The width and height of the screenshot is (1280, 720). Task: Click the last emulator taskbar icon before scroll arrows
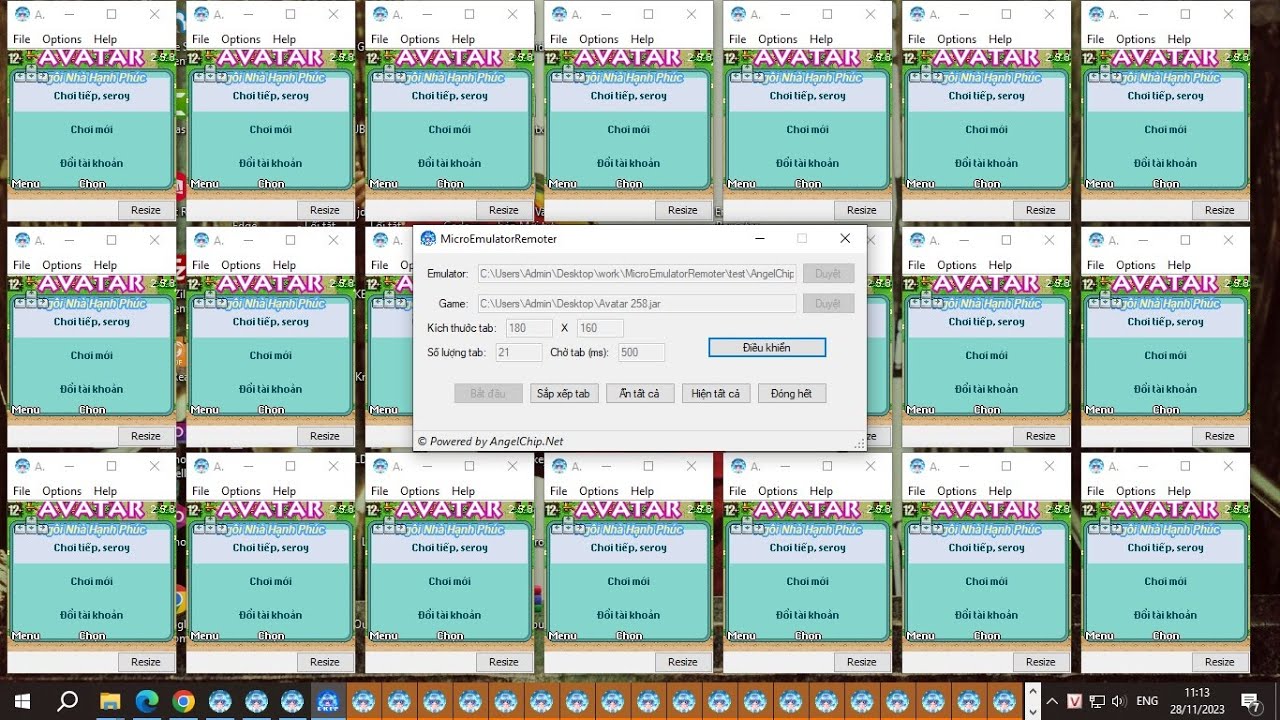click(1004, 701)
